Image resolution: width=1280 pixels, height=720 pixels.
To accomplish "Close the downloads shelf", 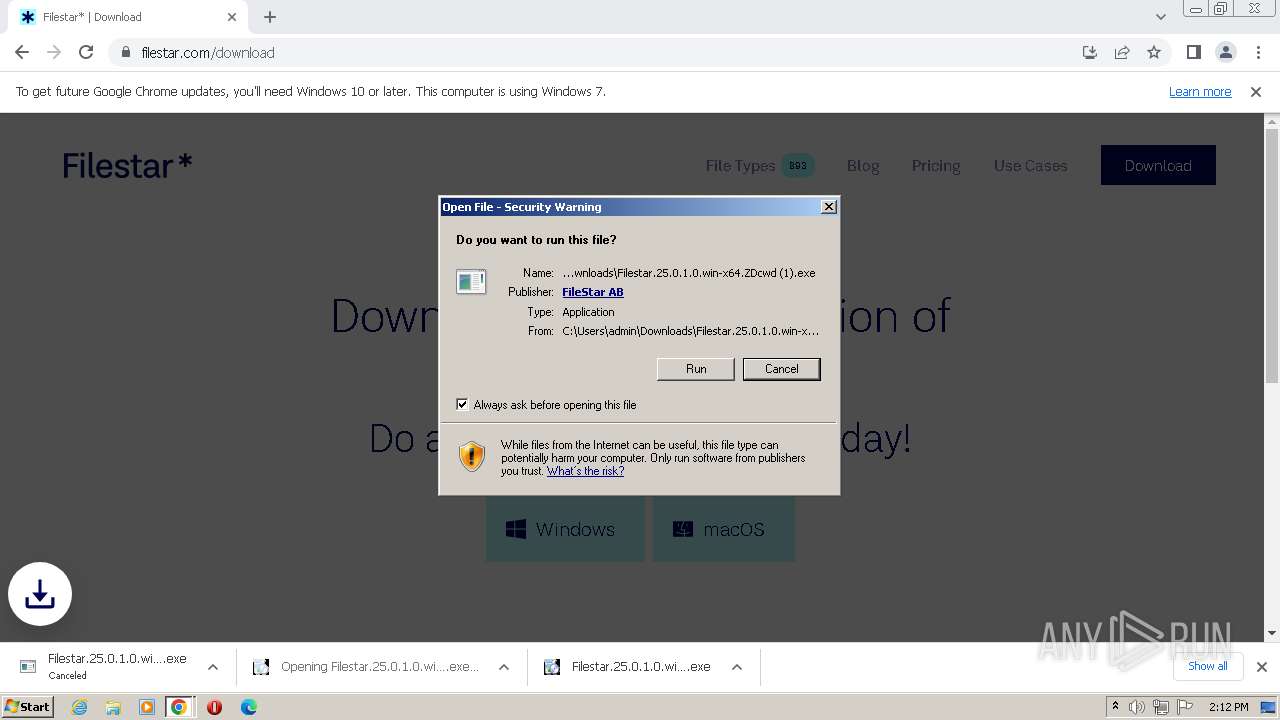I will coord(1262,667).
